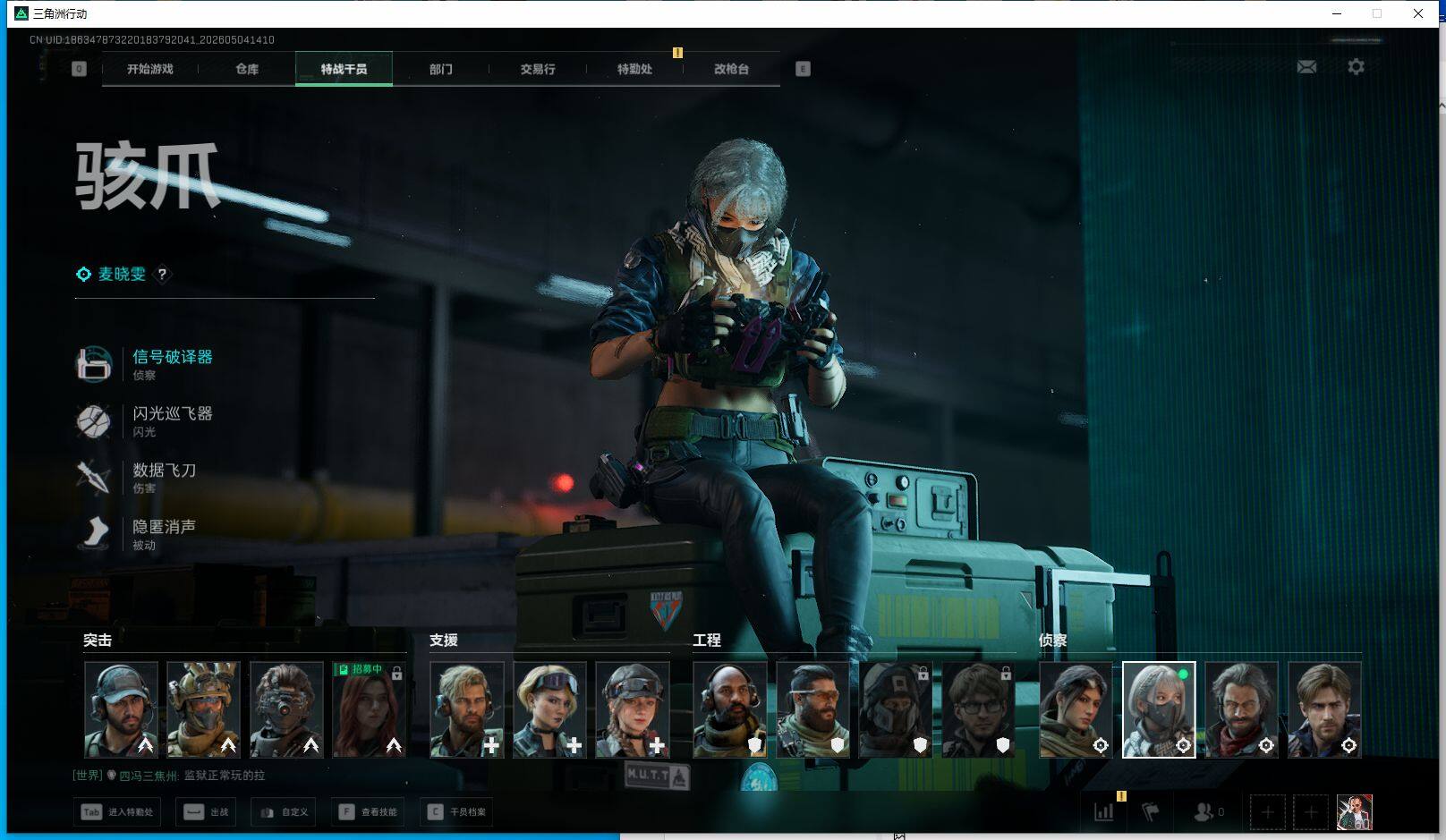Select the 信号破译器 skill icon
This screenshot has width=1446, height=840.
[94, 364]
